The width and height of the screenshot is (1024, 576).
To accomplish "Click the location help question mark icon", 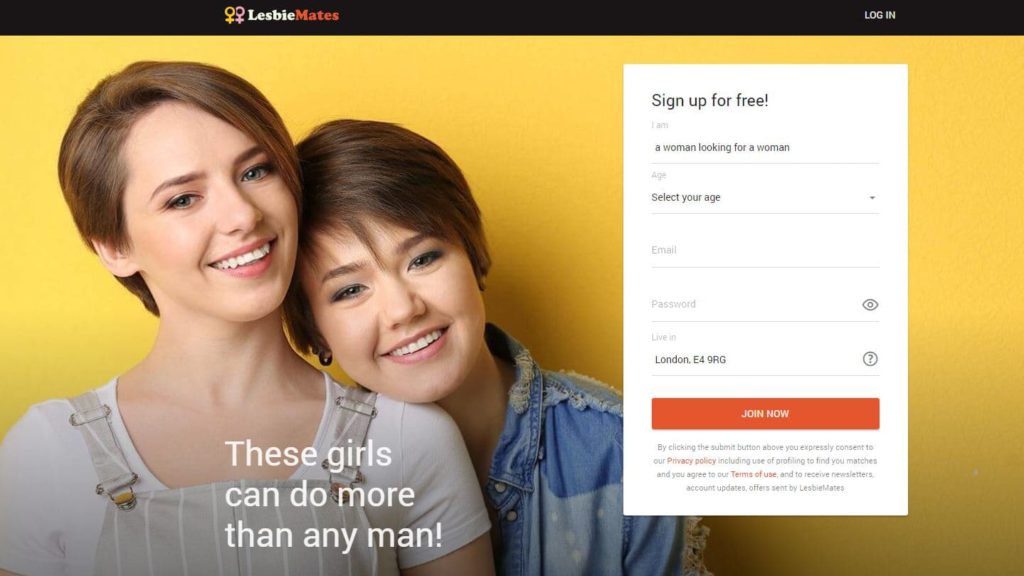I will 870,359.
